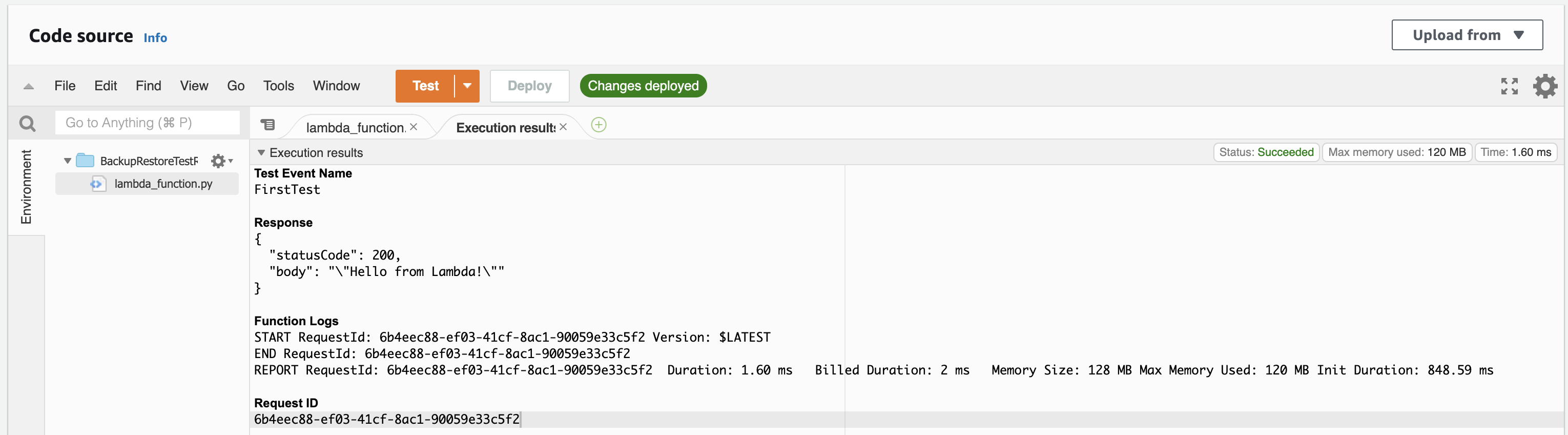The width and height of the screenshot is (1568, 435).
Task: Open the tab list pane icon
Action: [x=268, y=125]
